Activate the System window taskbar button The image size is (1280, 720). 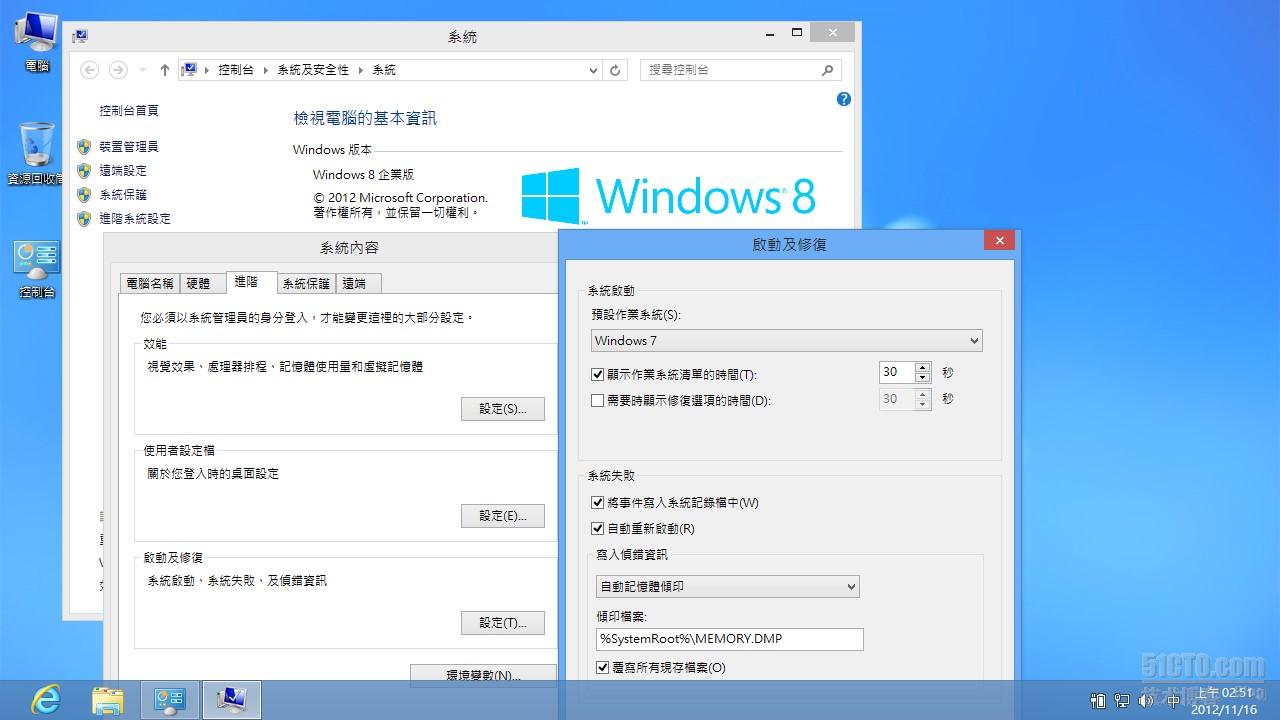click(232, 700)
